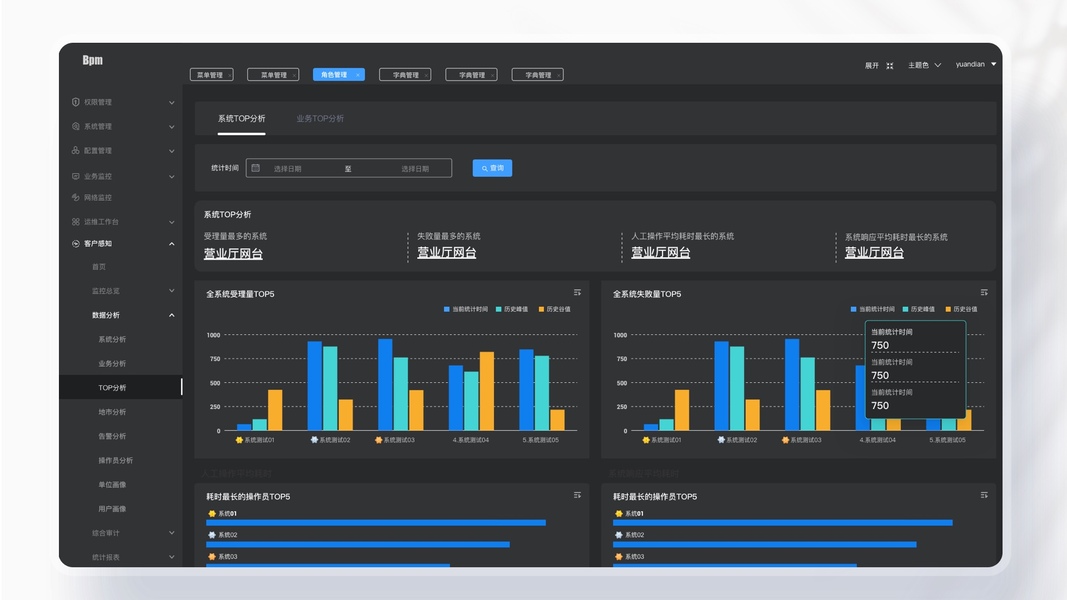
Task: Click the 网络监控 sidebar icon
Action: (x=76, y=197)
